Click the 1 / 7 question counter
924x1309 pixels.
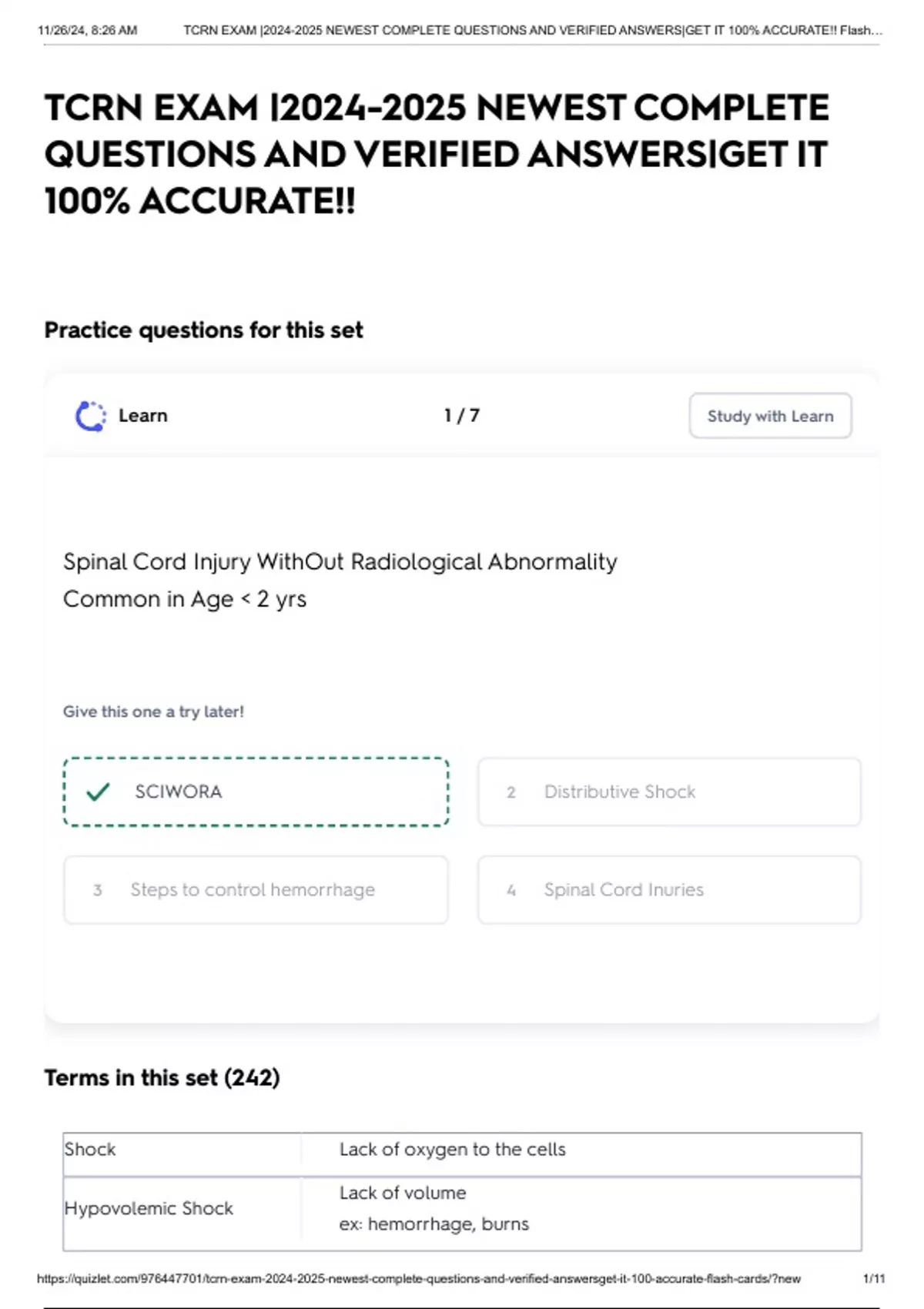(x=461, y=416)
